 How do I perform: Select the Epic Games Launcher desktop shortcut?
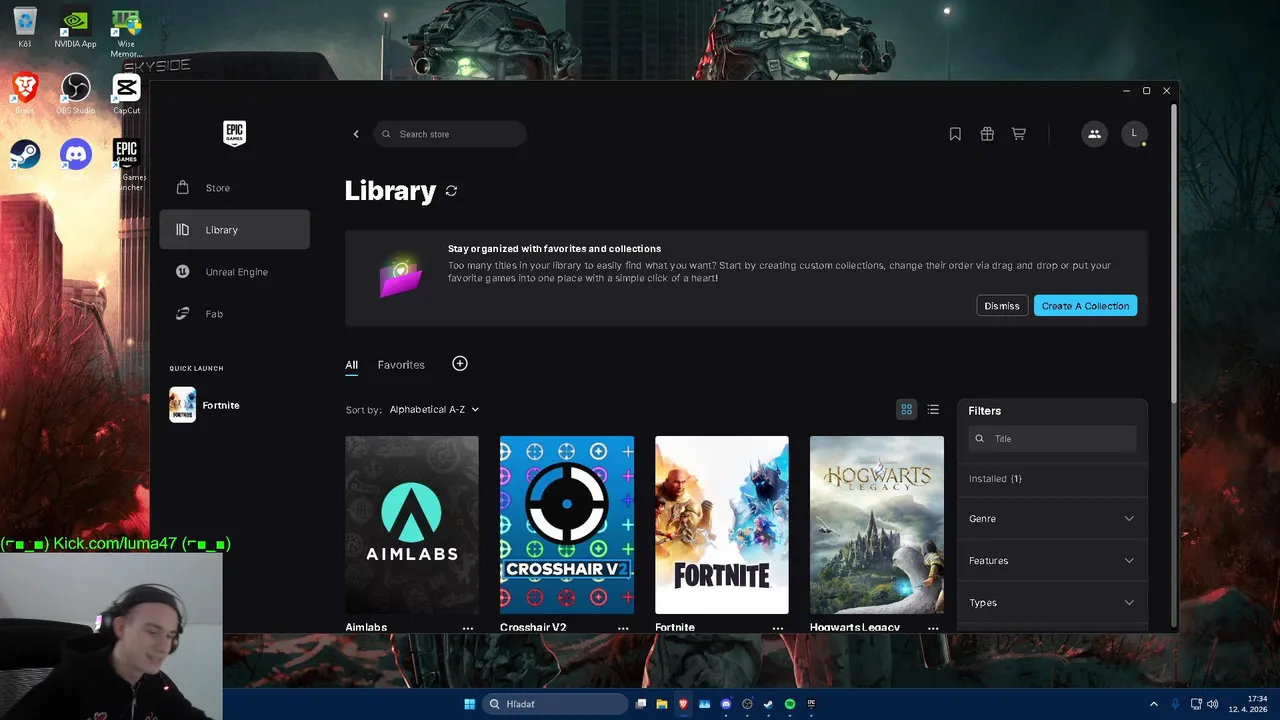(x=126, y=165)
